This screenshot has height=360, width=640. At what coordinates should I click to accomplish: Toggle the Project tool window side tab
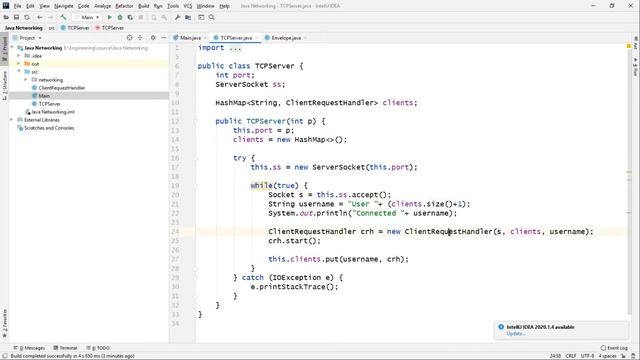(x=4, y=48)
